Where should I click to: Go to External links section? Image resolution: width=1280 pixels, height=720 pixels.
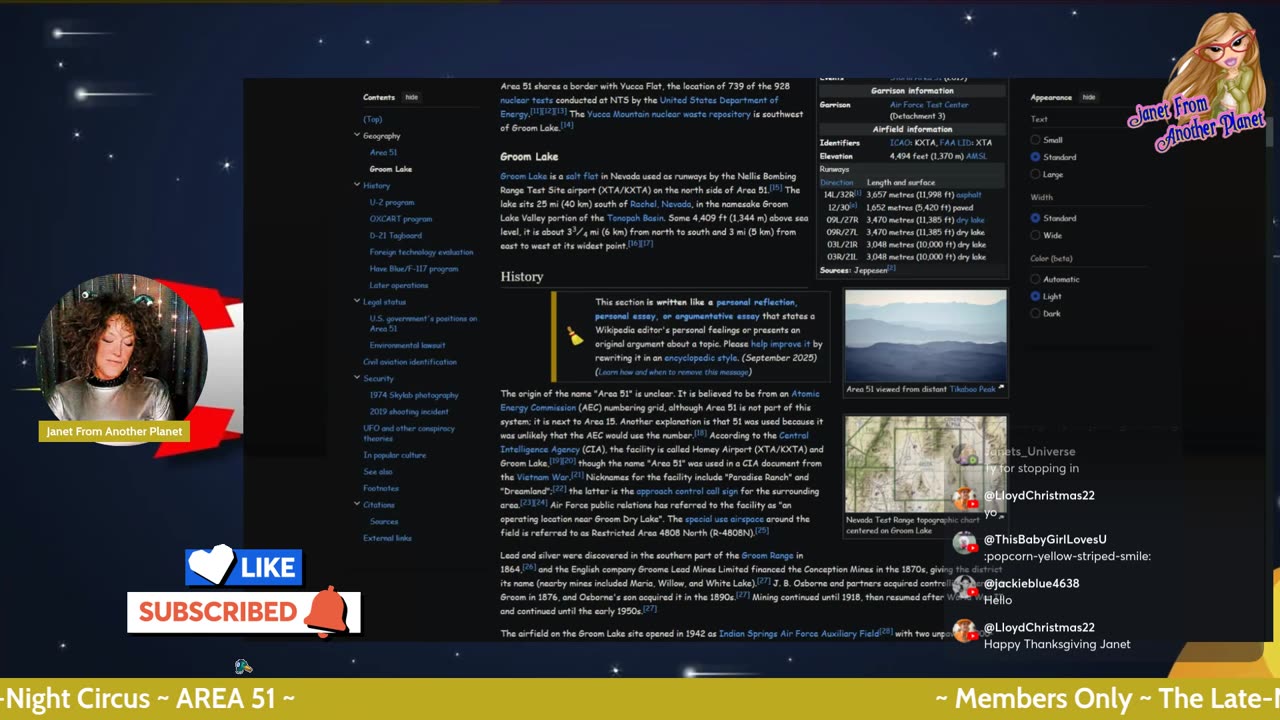pyautogui.click(x=387, y=538)
